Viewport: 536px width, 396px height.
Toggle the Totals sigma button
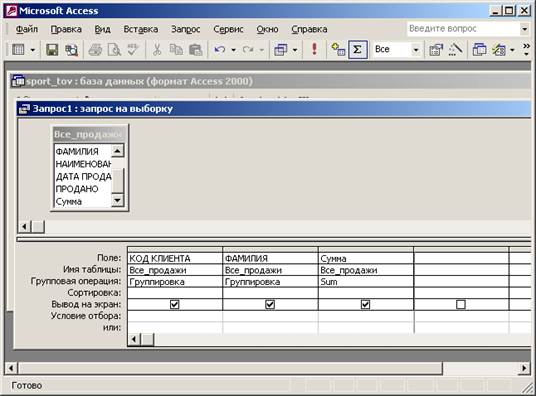pyautogui.click(x=358, y=50)
